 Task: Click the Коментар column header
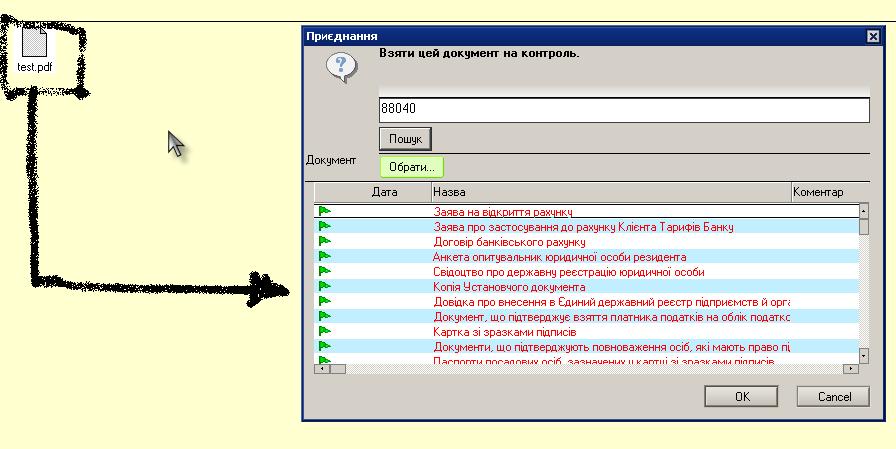click(x=820, y=191)
